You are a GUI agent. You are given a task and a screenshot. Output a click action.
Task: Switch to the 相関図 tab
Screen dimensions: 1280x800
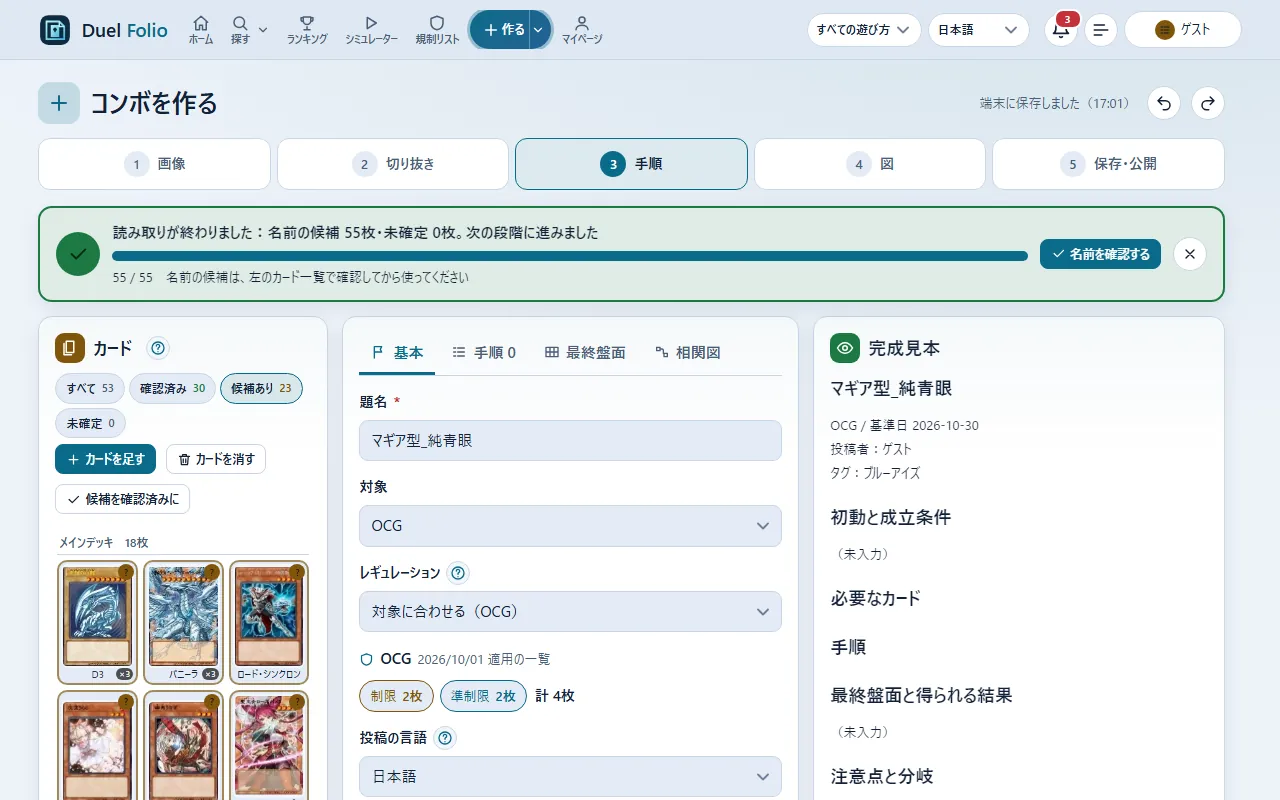click(688, 352)
